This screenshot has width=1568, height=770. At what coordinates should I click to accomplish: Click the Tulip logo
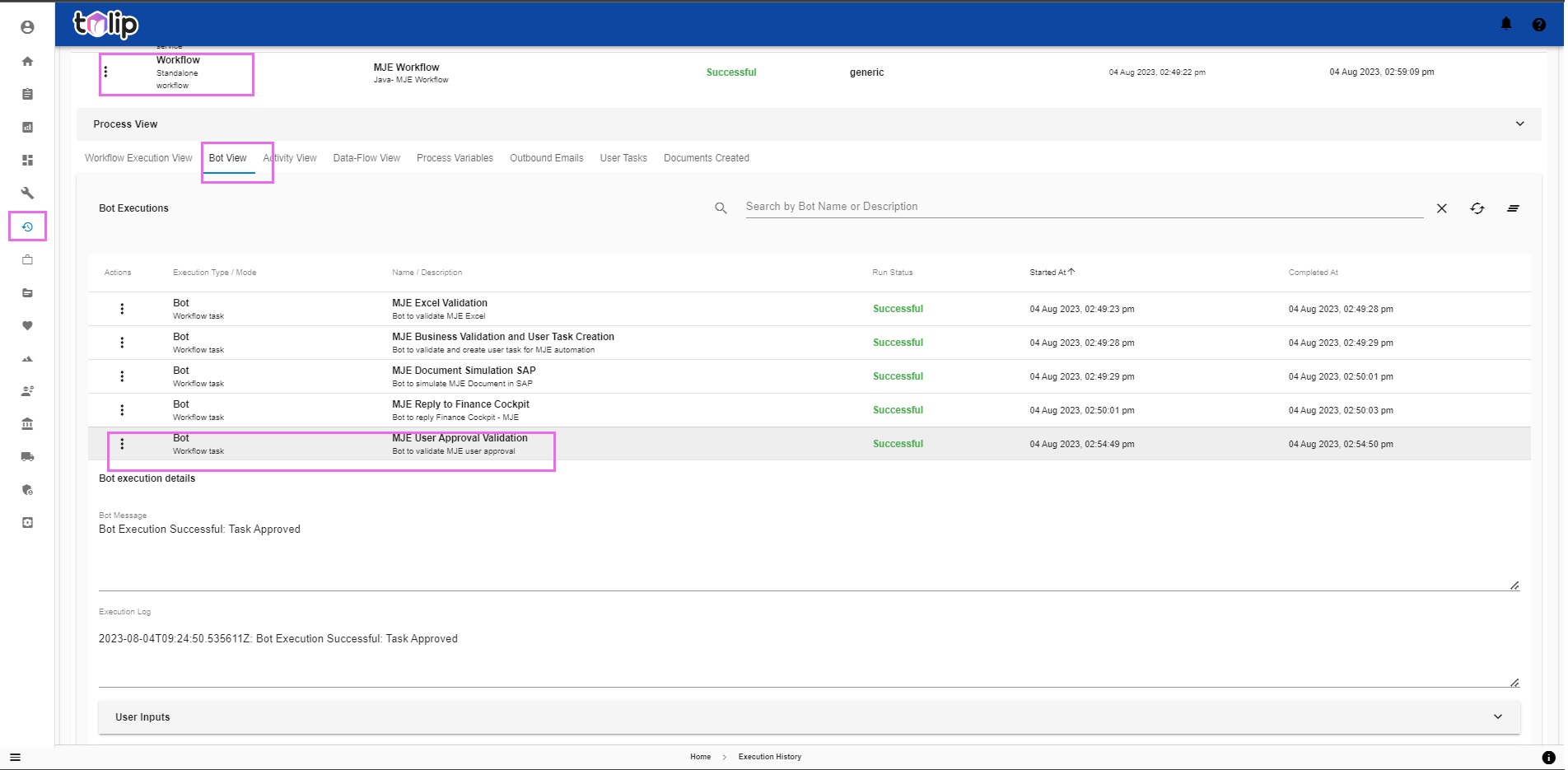point(105,24)
